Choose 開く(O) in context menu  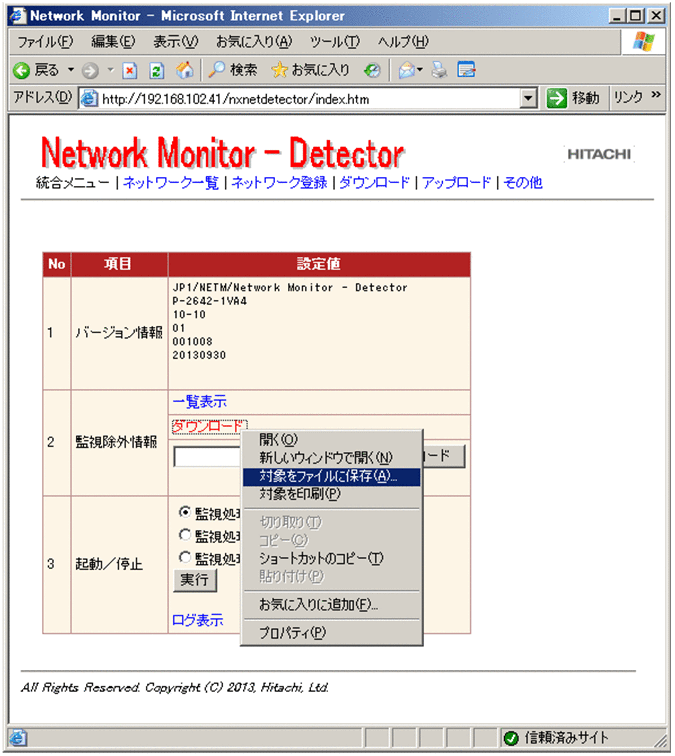tap(331, 440)
